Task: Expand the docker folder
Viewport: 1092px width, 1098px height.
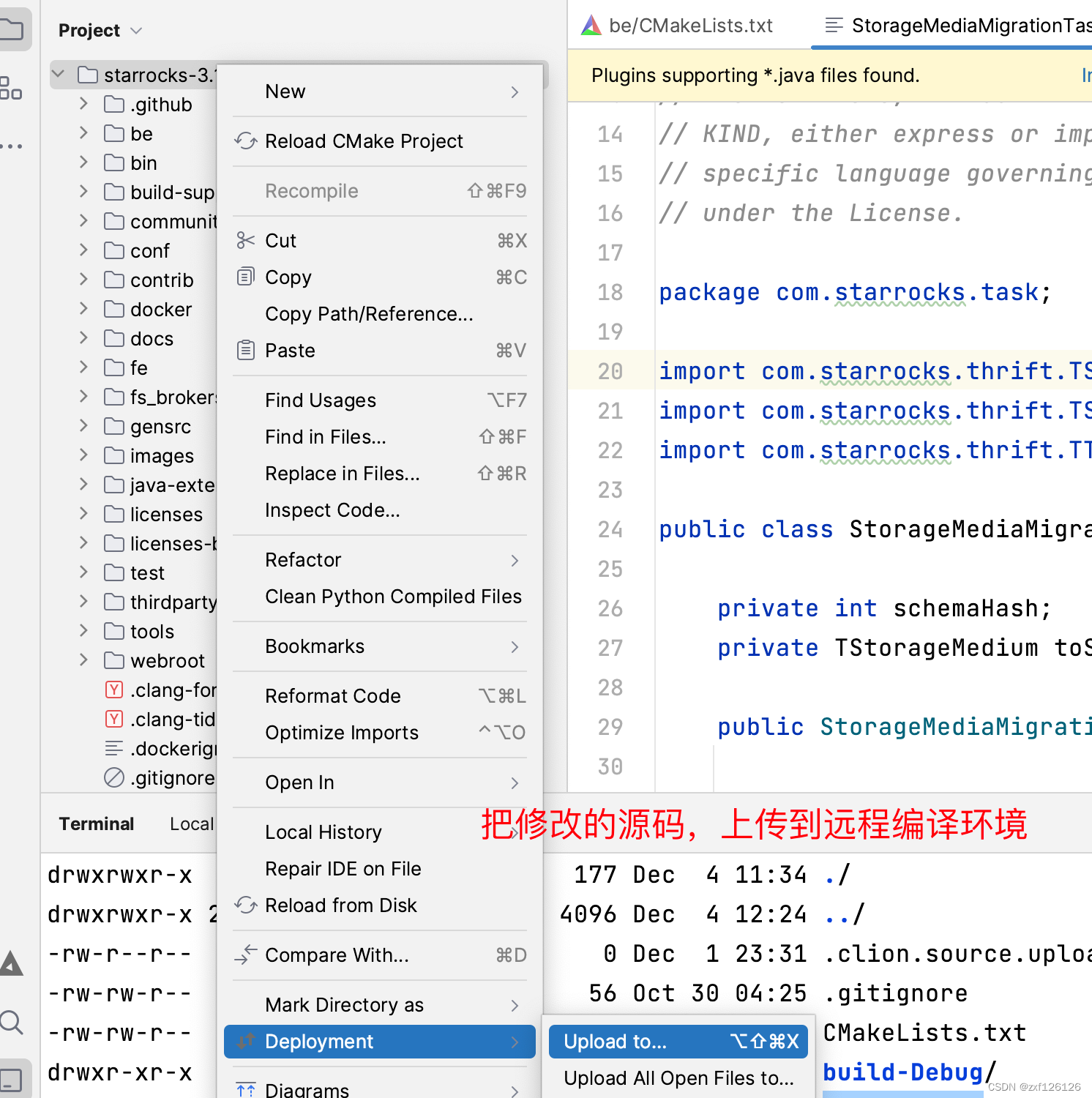Action: click(83, 309)
